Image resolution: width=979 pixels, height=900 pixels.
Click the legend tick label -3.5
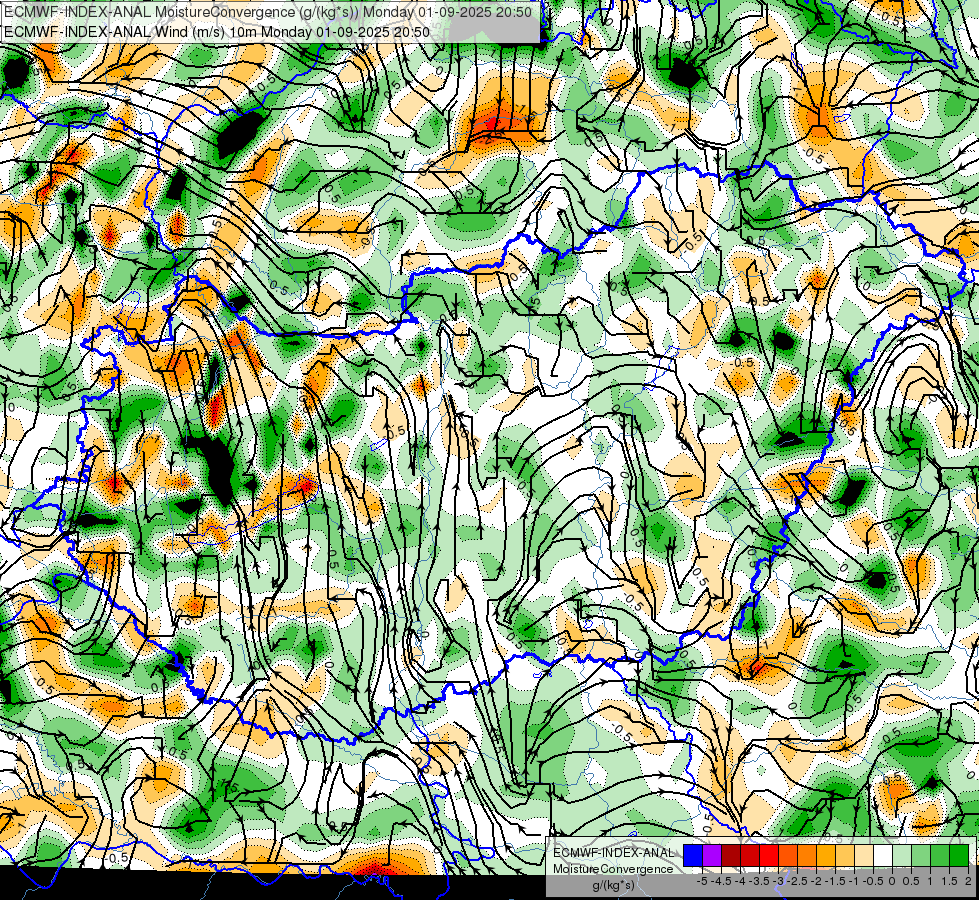759,881
